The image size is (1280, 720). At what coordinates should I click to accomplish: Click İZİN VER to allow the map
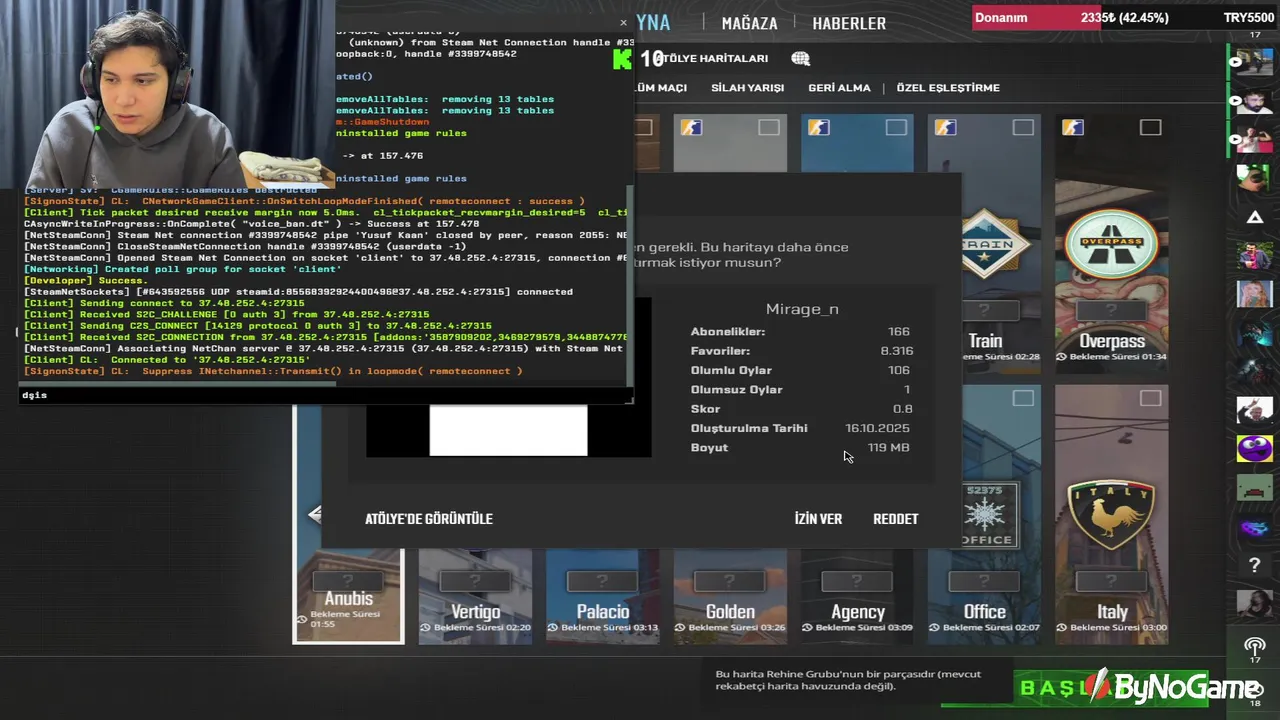(818, 518)
